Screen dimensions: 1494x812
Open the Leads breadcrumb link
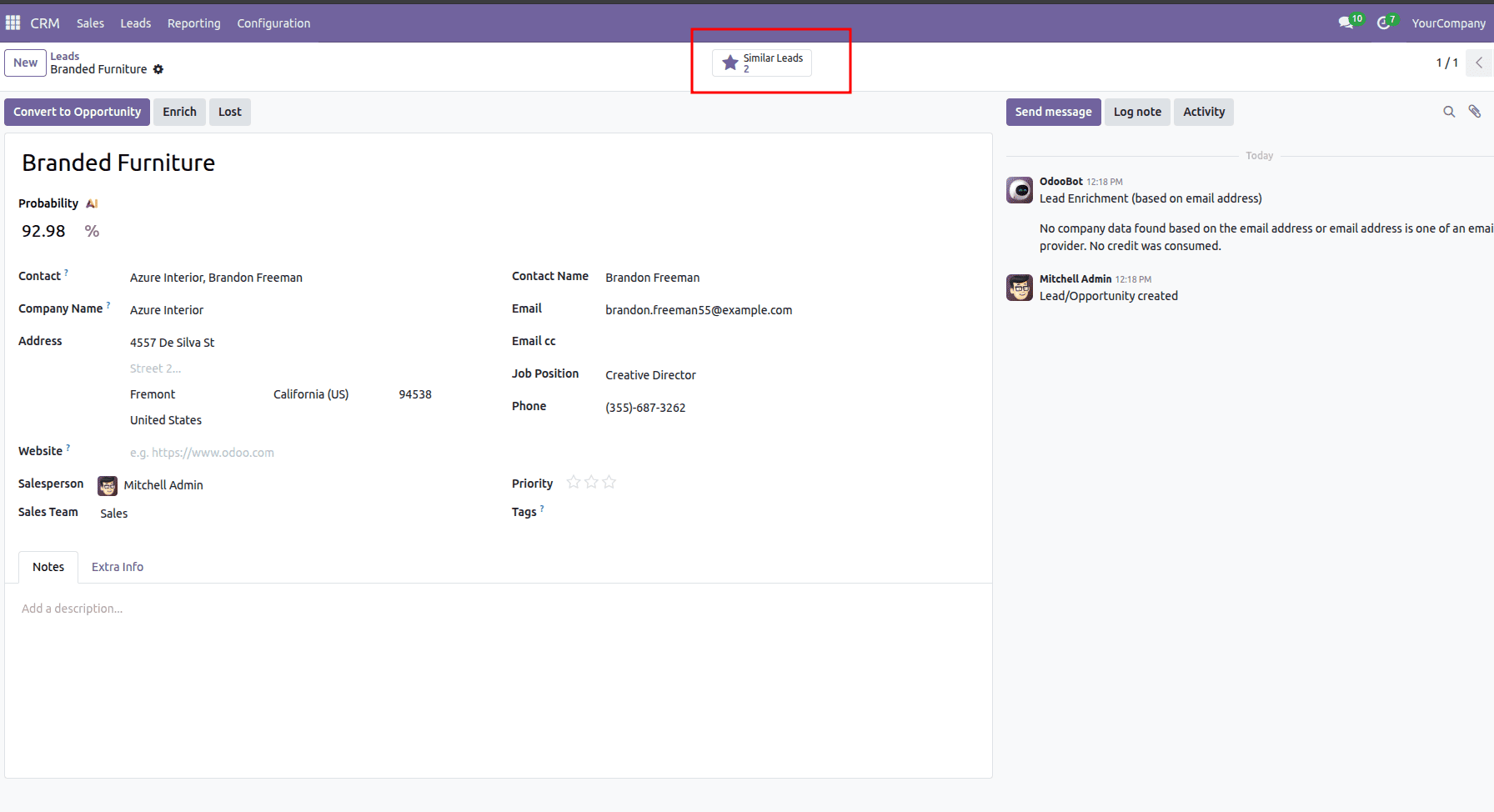(x=64, y=55)
